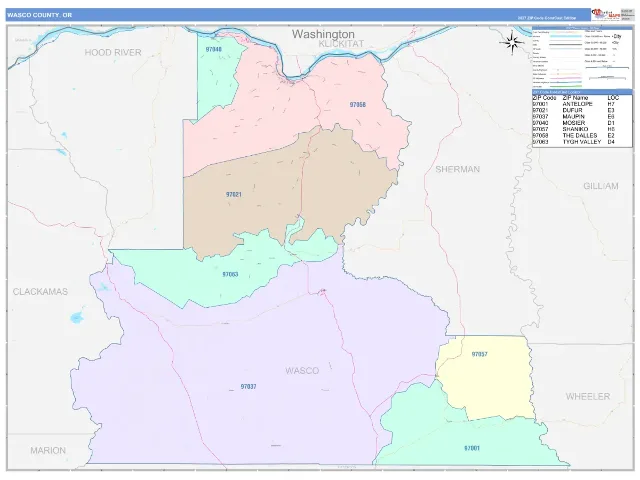Click the map publisher logo in header
Image resolution: width=640 pixels, height=480 pixels.
(x=605, y=15)
